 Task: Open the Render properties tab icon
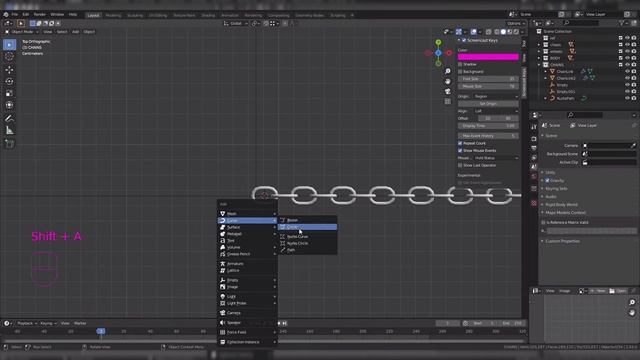[534, 139]
